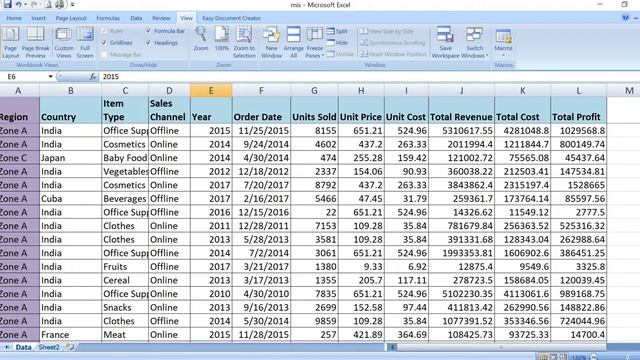The width and height of the screenshot is (640, 360).
Task: Open the Page Layout ribbon tab
Action: coord(71,18)
